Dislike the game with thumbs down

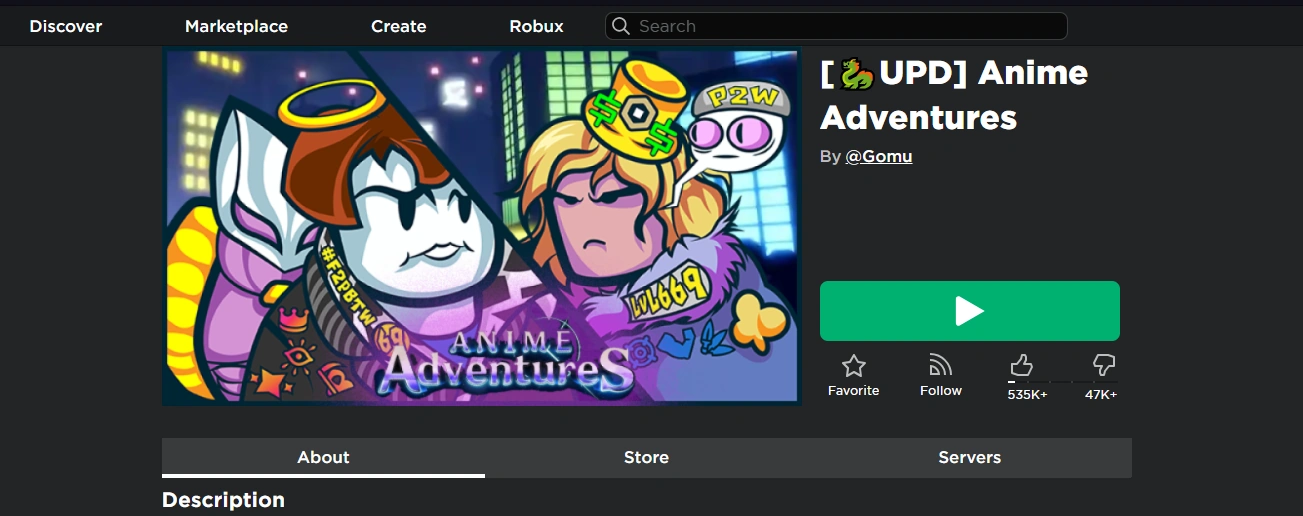1104,364
